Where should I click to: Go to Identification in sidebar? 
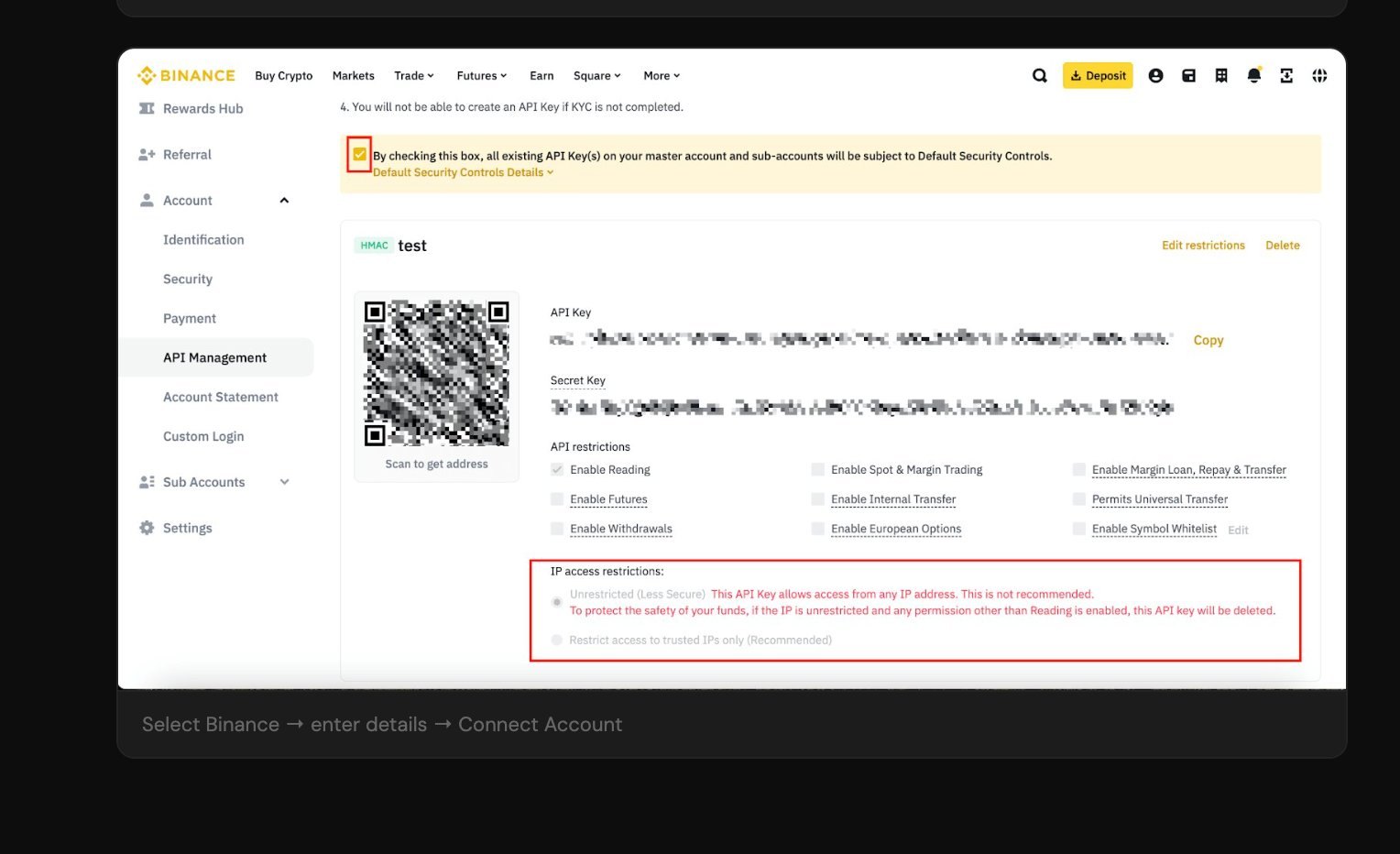tap(203, 240)
